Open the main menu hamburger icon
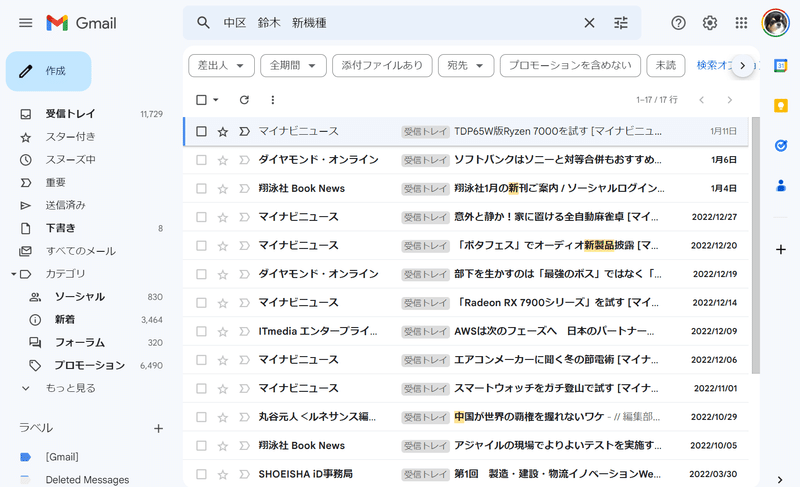Screen dimensions: 800x487 26,23
